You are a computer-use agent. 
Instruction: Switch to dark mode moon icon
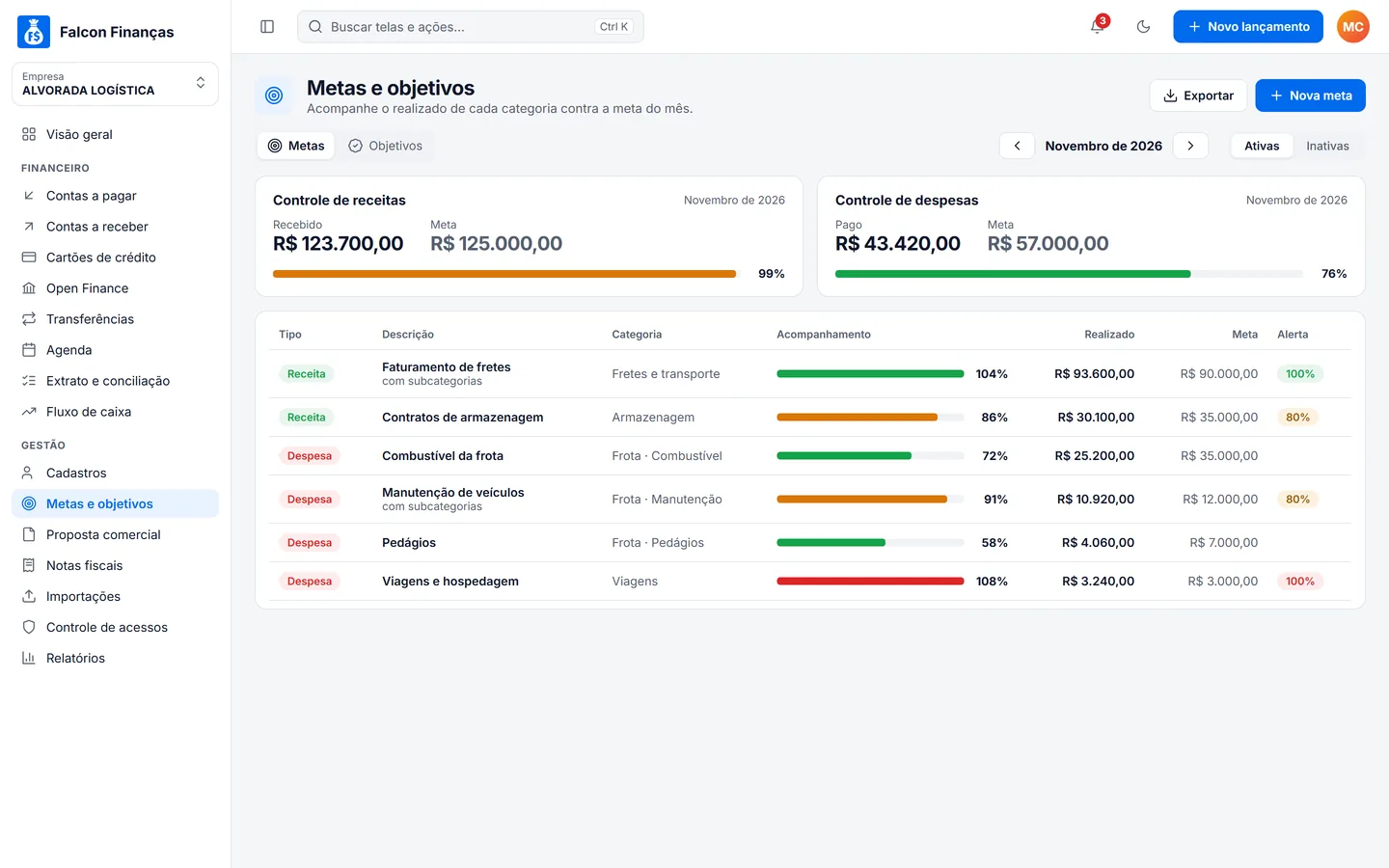tap(1143, 27)
